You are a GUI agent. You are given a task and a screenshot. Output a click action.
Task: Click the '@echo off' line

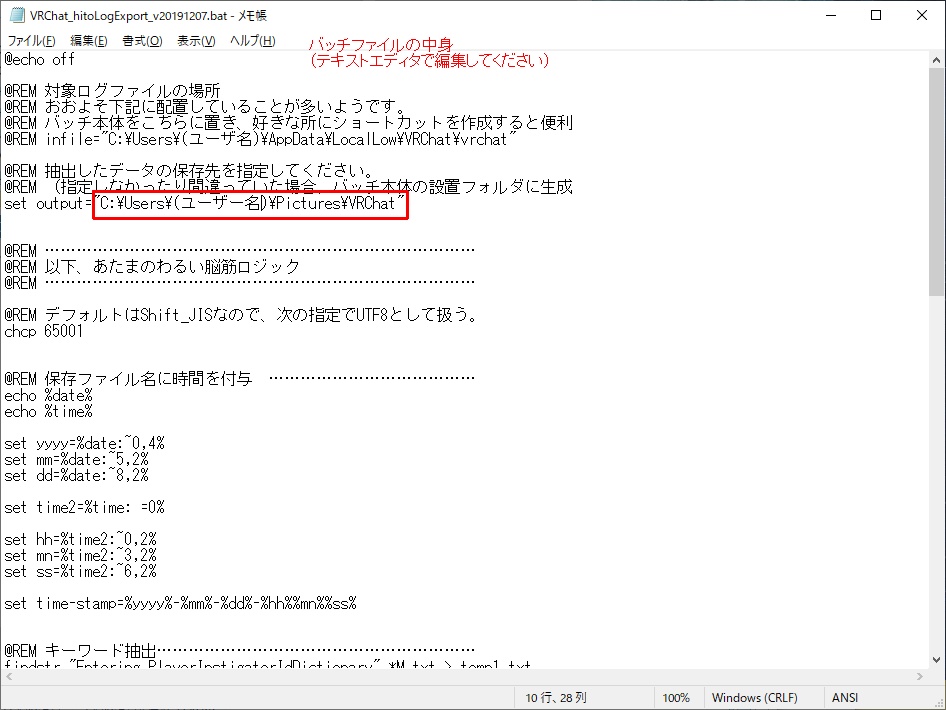40,60
